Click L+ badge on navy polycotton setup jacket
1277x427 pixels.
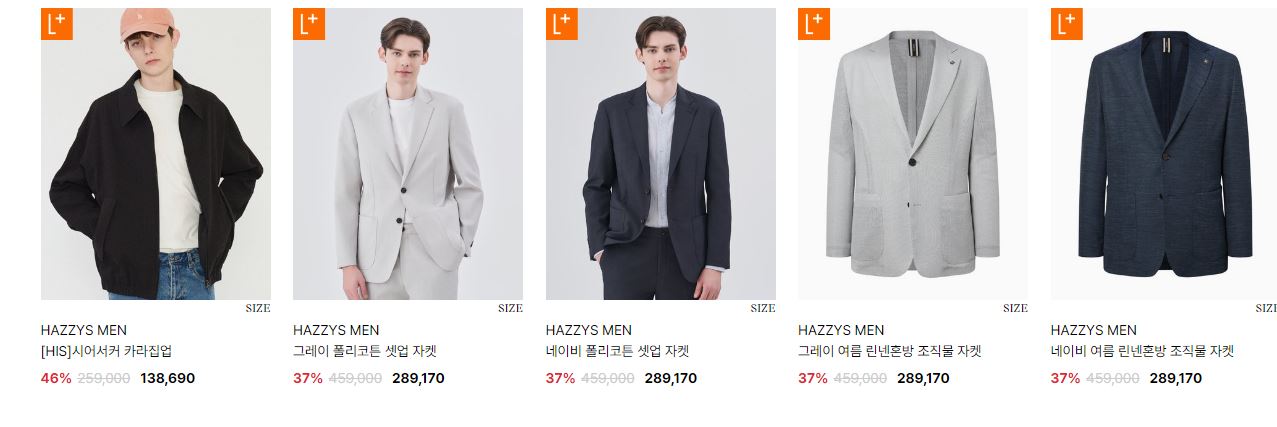[x=562, y=24]
